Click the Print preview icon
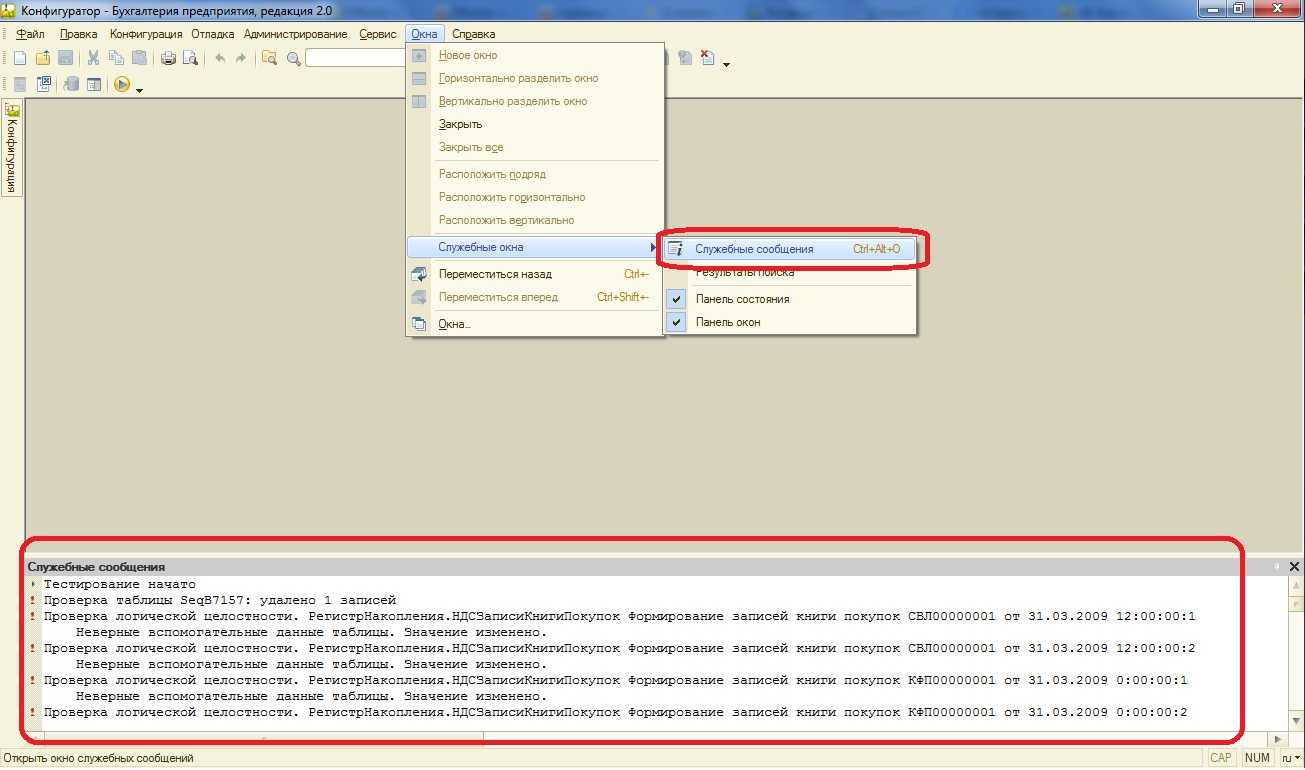1305x770 pixels. tap(190, 58)
